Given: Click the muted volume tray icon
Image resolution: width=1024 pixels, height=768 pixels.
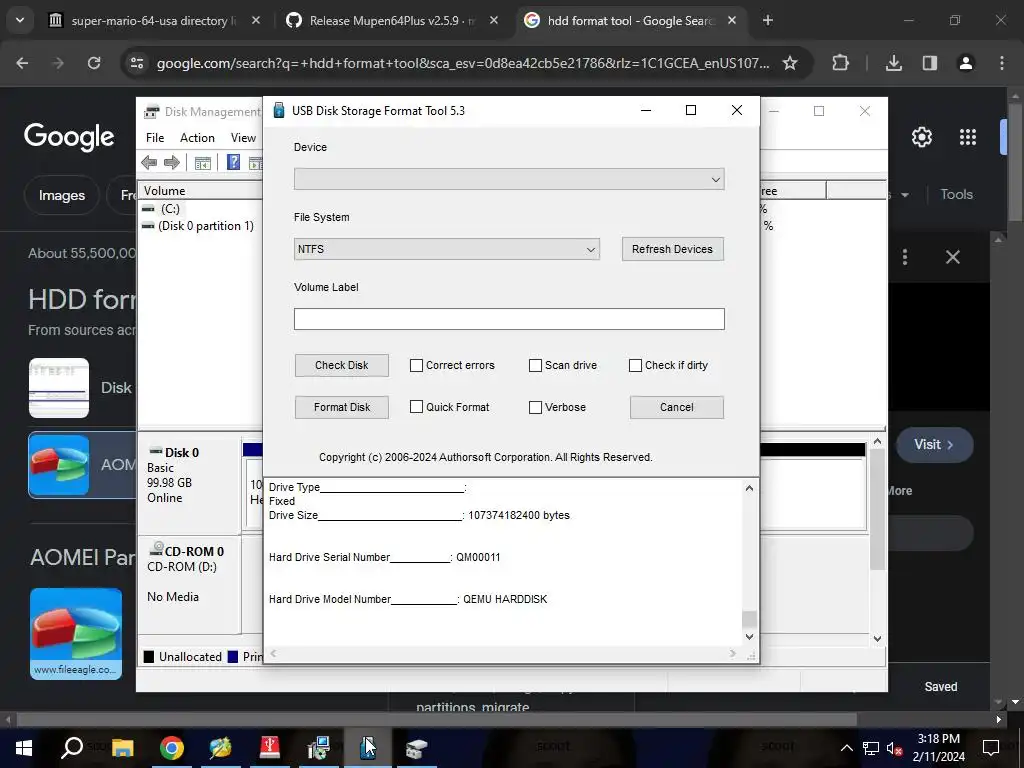Looking at the screenshot, I should (x=894, y=748).
